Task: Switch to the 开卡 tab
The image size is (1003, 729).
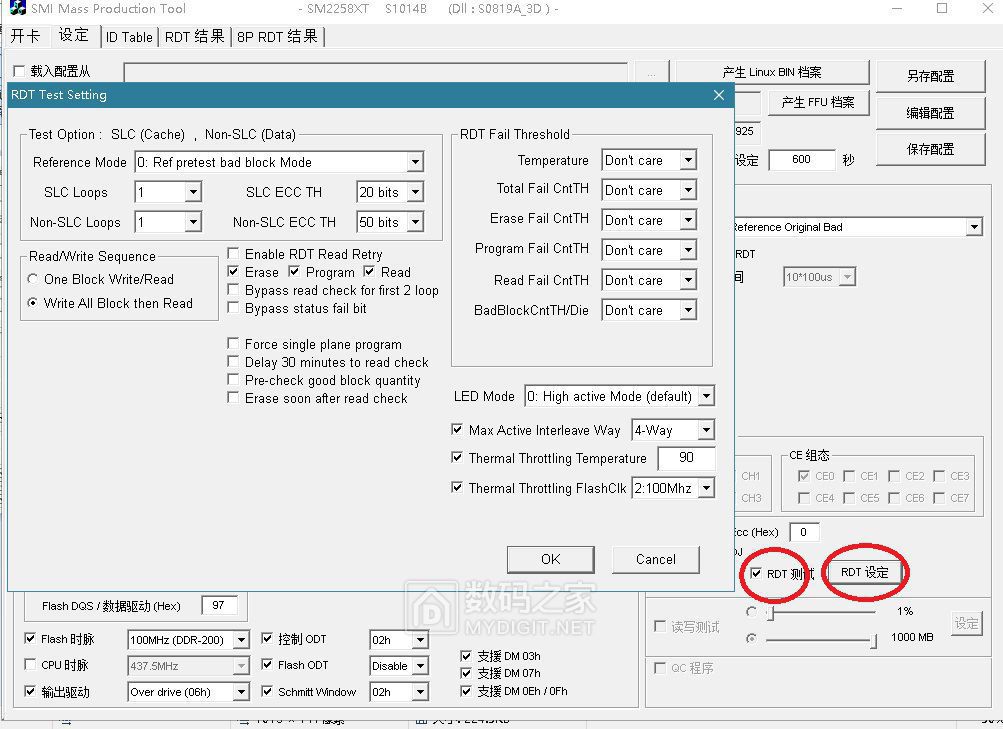Action: coord(26,36)
